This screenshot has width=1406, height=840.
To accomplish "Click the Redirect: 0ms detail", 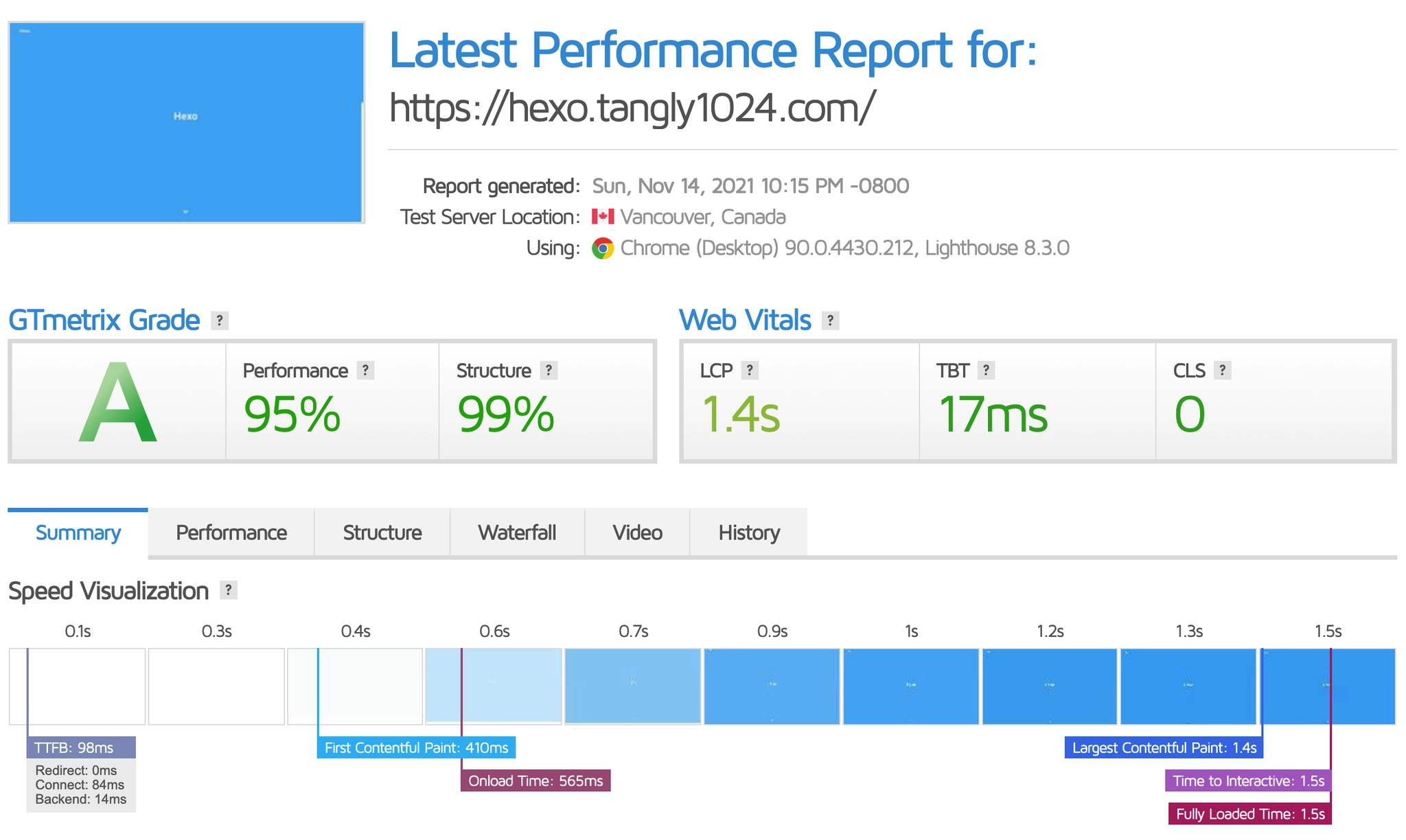I will (x=76, y=771).
